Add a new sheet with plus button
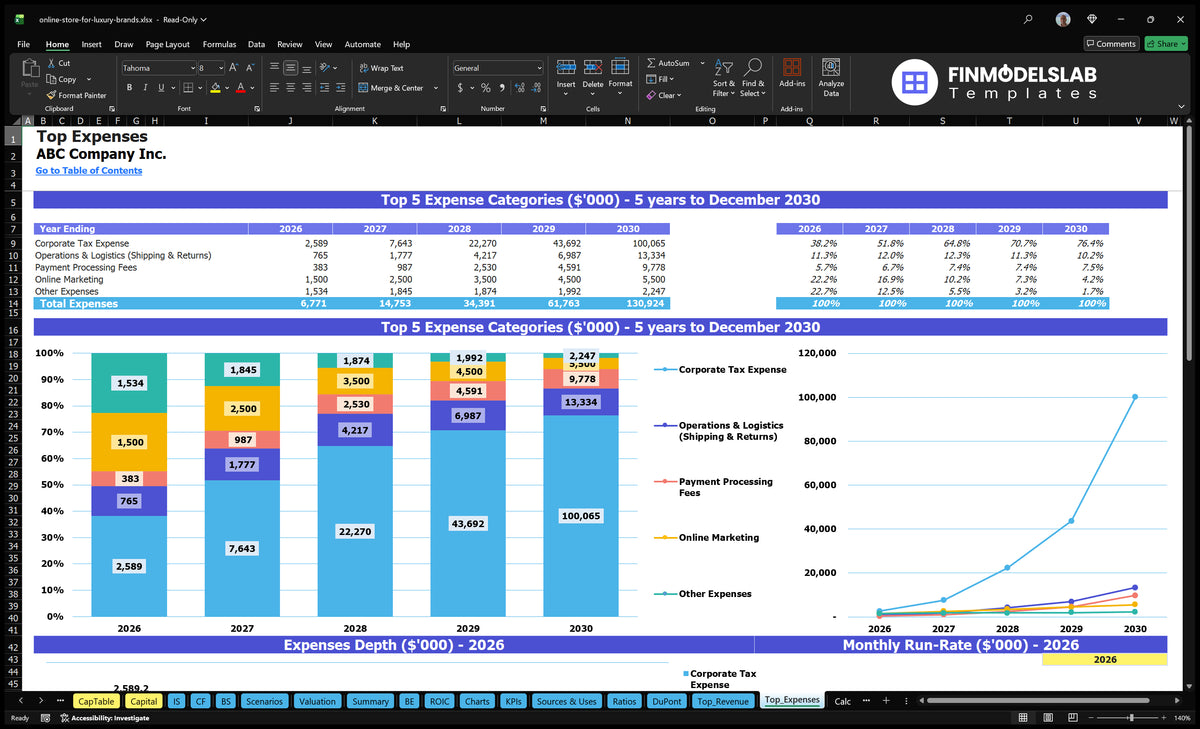The width and height of the screenshot is (1200, 729). click(886, 701)
